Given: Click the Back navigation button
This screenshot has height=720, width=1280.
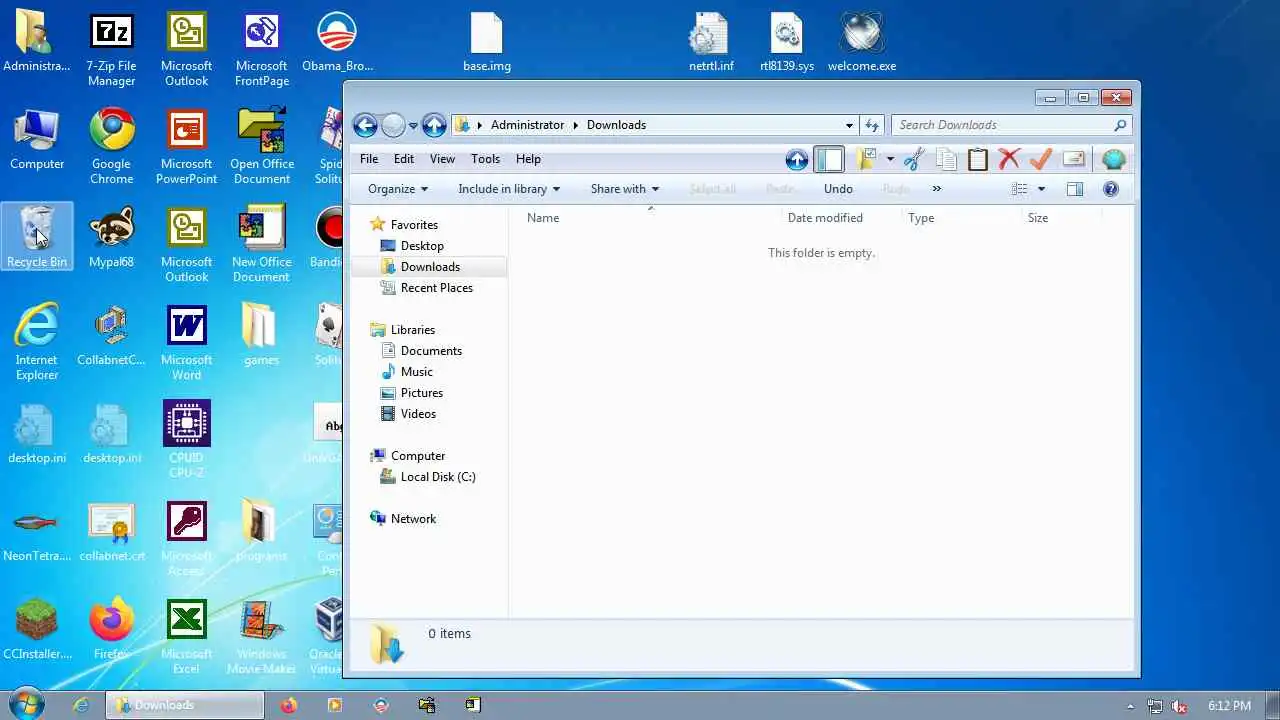Looking at the screenshot, I should coord(365,125).
